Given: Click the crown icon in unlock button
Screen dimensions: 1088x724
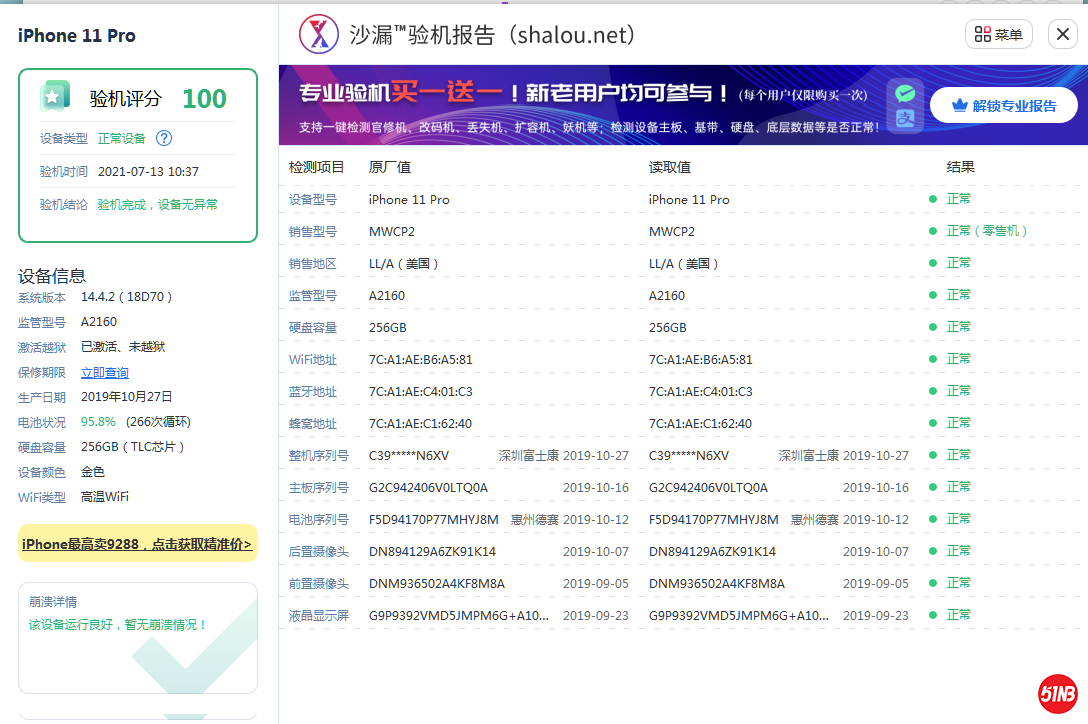Looking at the screenshot, I should click(x=959, y=105).
